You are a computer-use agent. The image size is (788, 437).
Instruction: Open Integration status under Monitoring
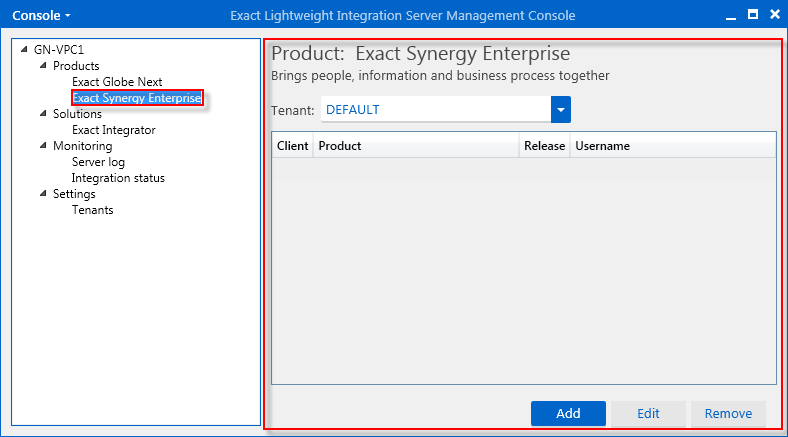[x=118, y=178]
